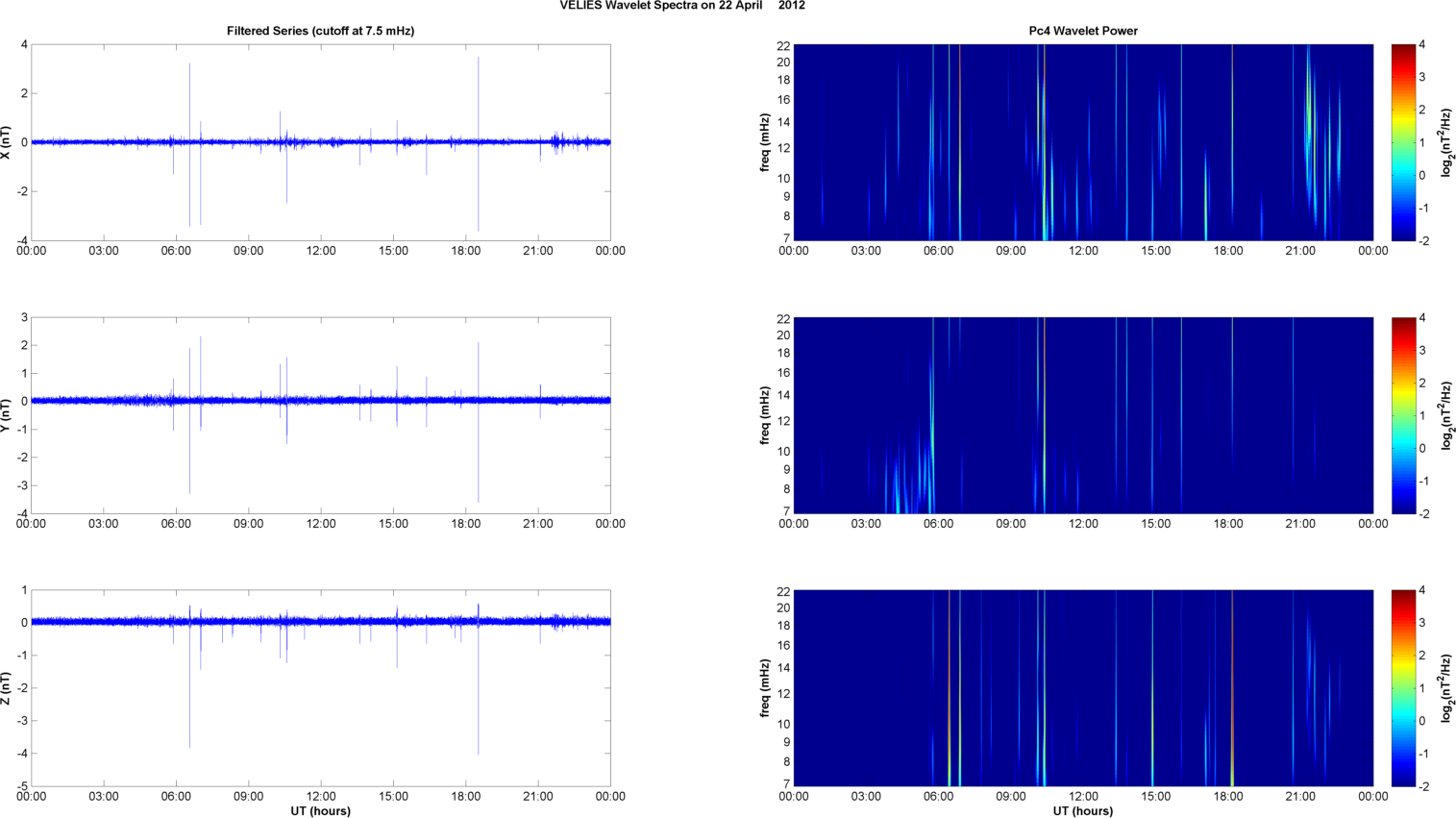Image resolution: width=1456 pixels, height=818 pixels.
Task: Select the X (nT) axis label
Action: coord(7,142)
